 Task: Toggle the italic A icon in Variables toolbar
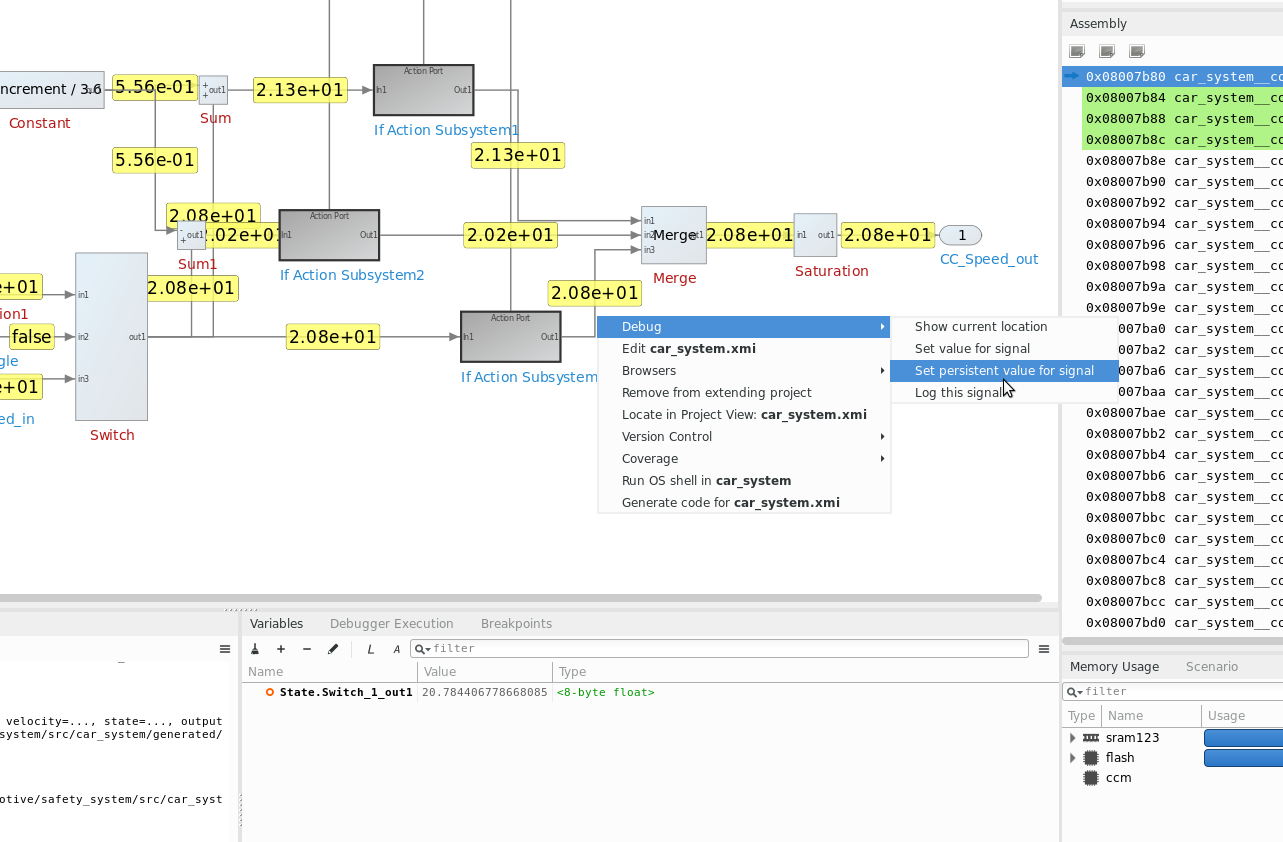(396, 649)
